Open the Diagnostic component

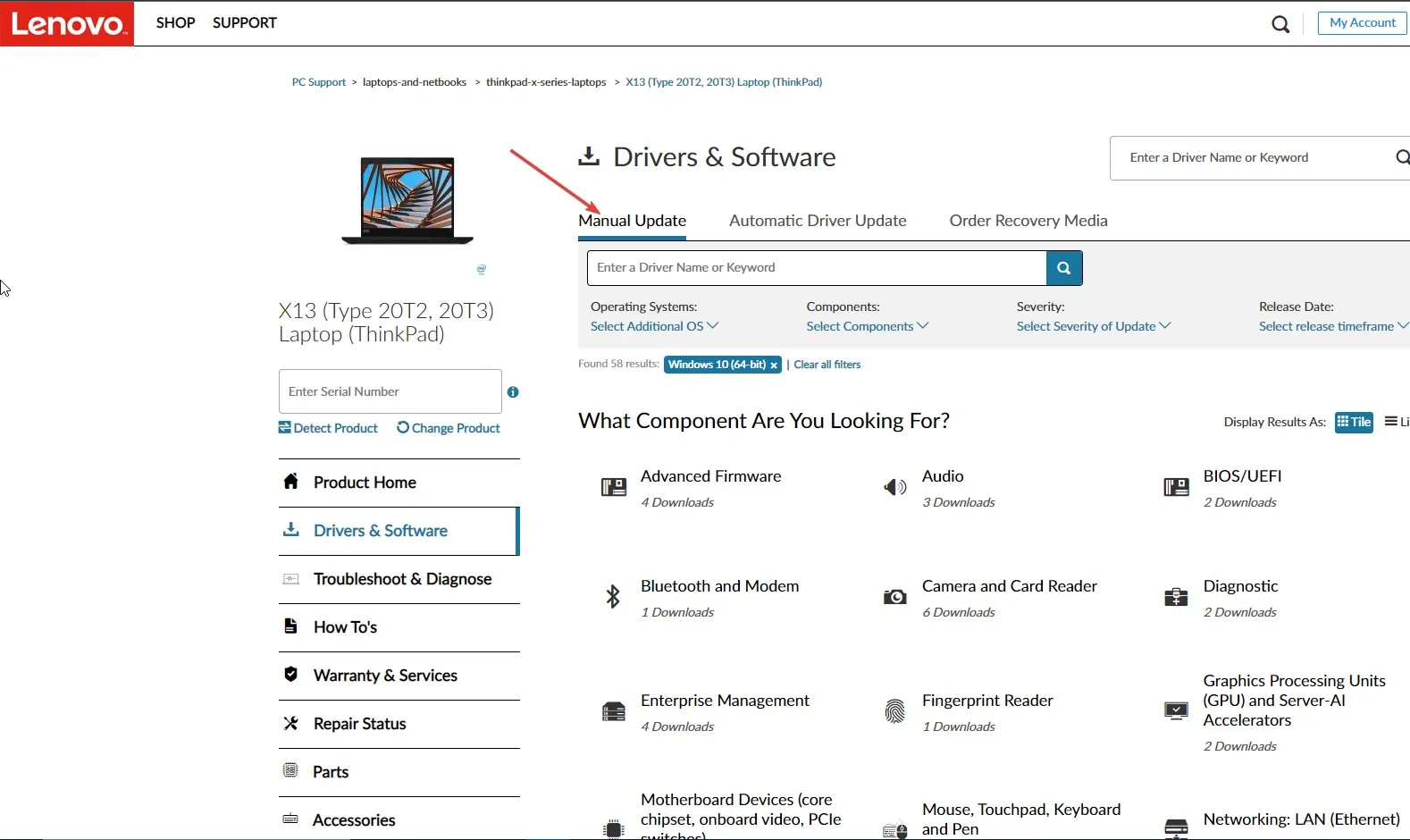1240,586
